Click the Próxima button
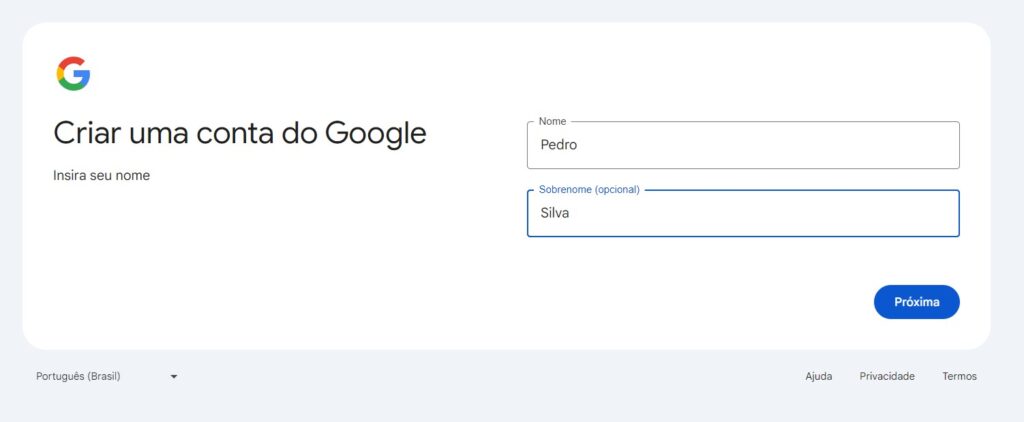The height and width of the screenshot is (422, 1024). (916, 302)
